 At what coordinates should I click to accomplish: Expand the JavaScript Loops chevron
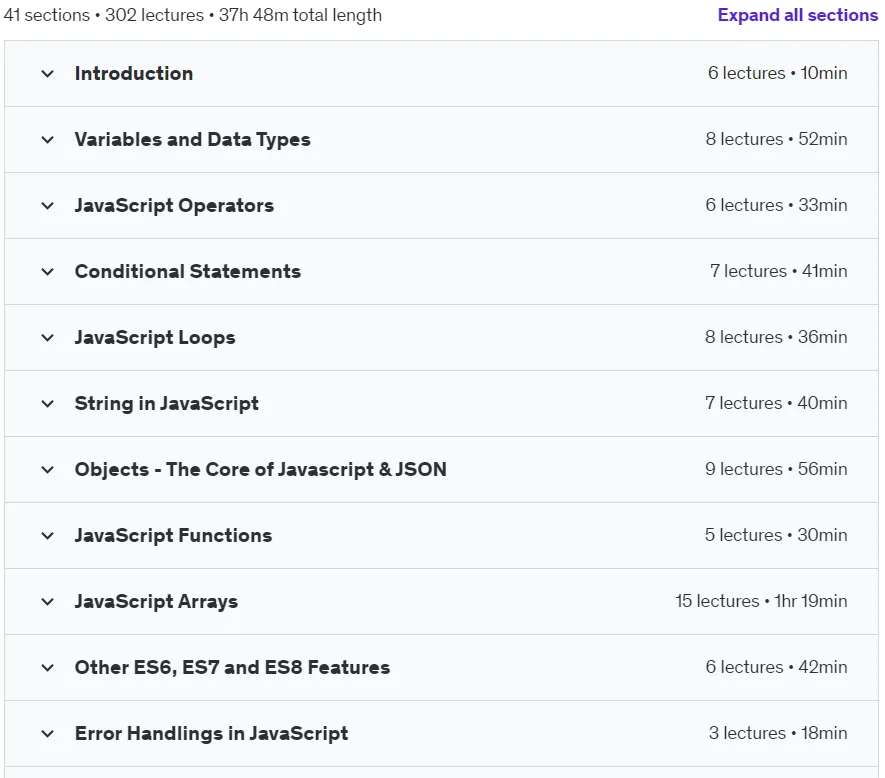(48, 338)
